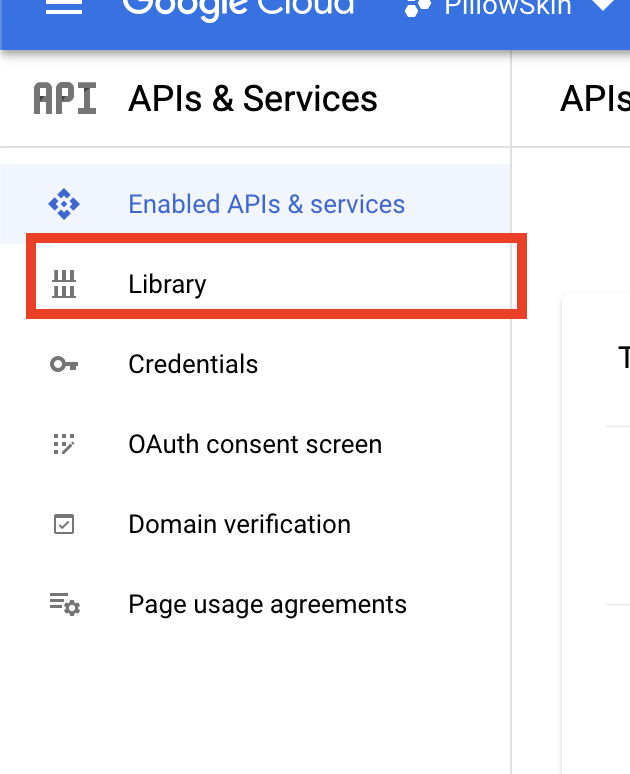Image resolution: width=630 pixels, height=774 pixels.
Task: Open Domain verification page
Action: tap(255, 524)
